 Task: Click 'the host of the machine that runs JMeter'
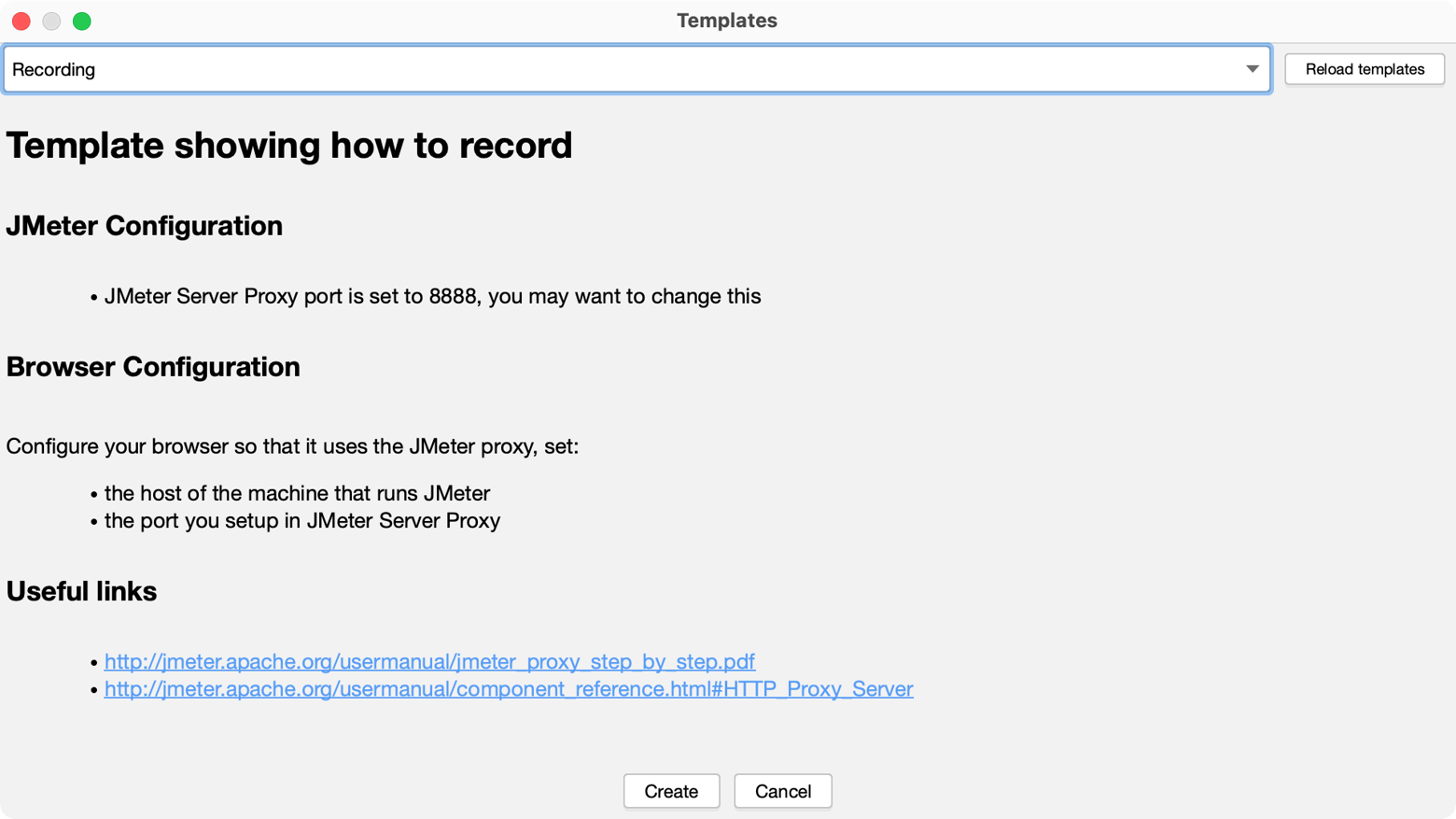(297, 493)
